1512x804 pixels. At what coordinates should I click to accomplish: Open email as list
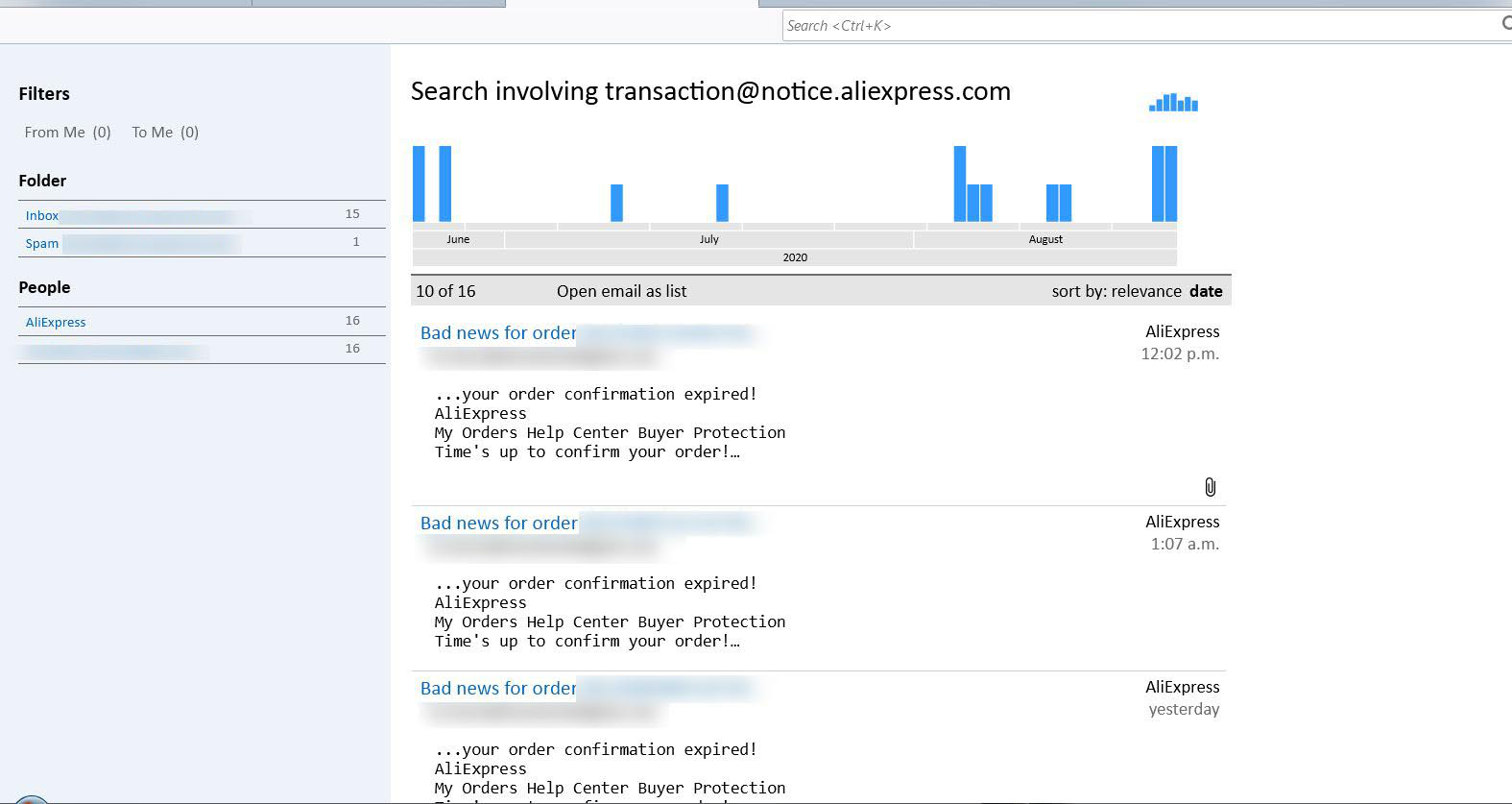point(621,291)
